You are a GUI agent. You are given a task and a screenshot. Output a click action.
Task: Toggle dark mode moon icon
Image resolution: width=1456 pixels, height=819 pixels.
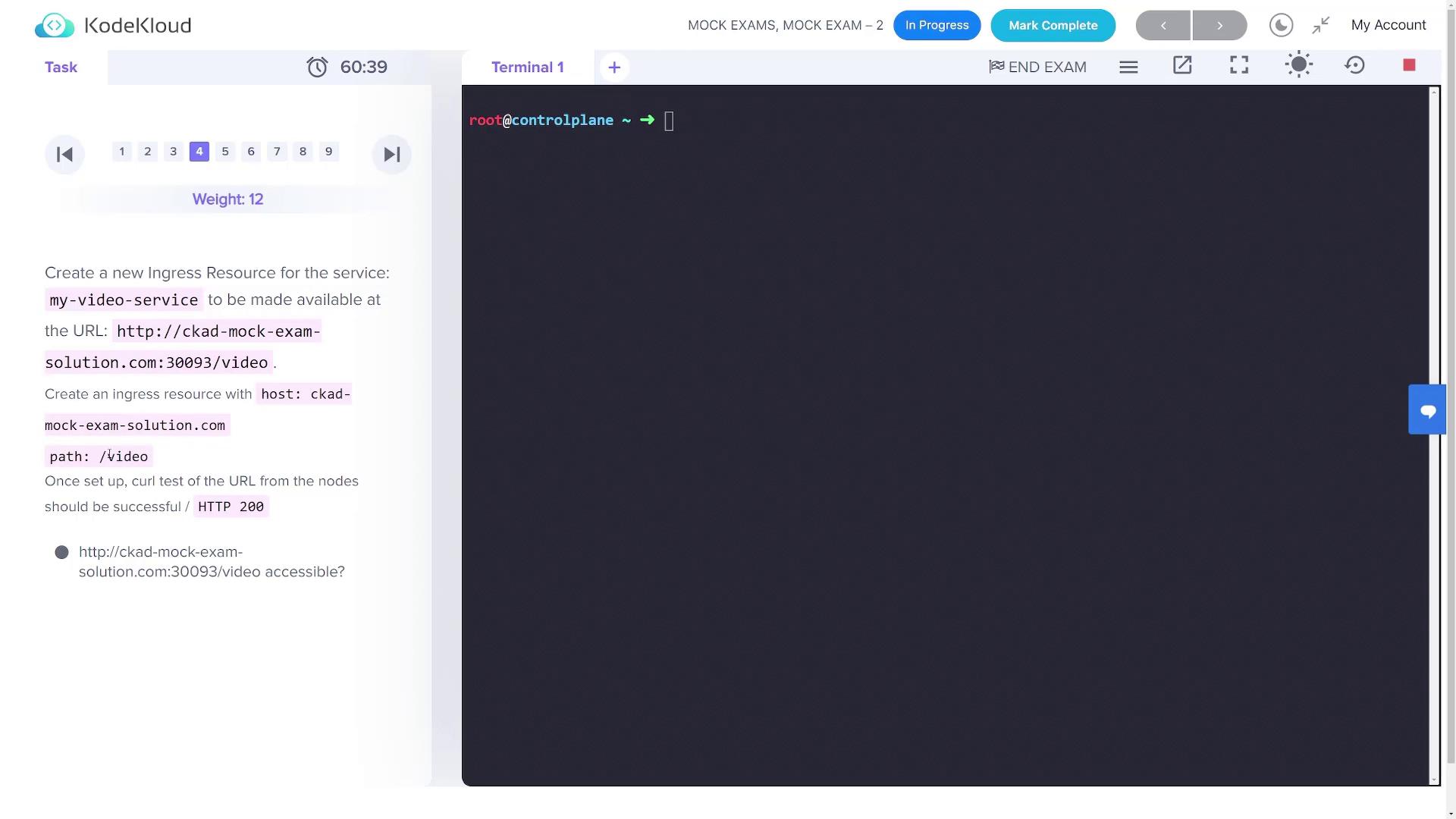click(1281, 25)
